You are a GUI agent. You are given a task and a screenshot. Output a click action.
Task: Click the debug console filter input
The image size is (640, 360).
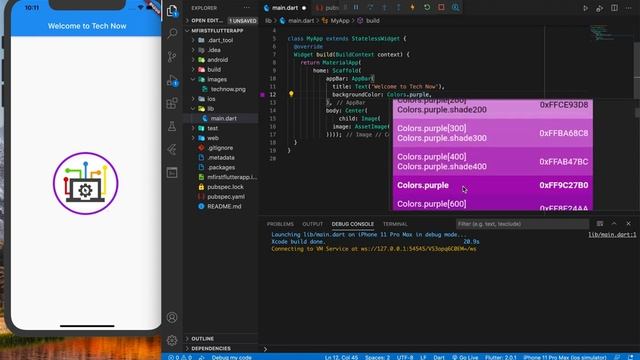(522, 224)
